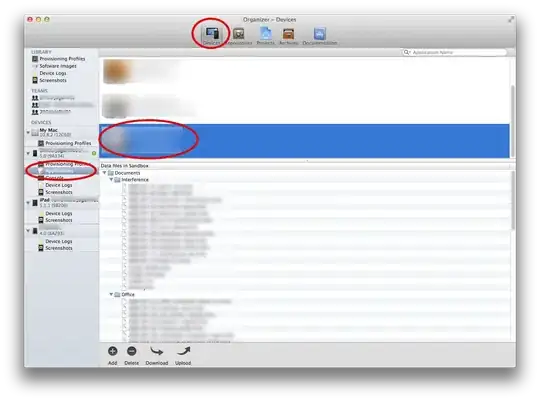Select the app row with gray icon
The height and width of the screenshot is (401, 540).
(x=304, y=106)
